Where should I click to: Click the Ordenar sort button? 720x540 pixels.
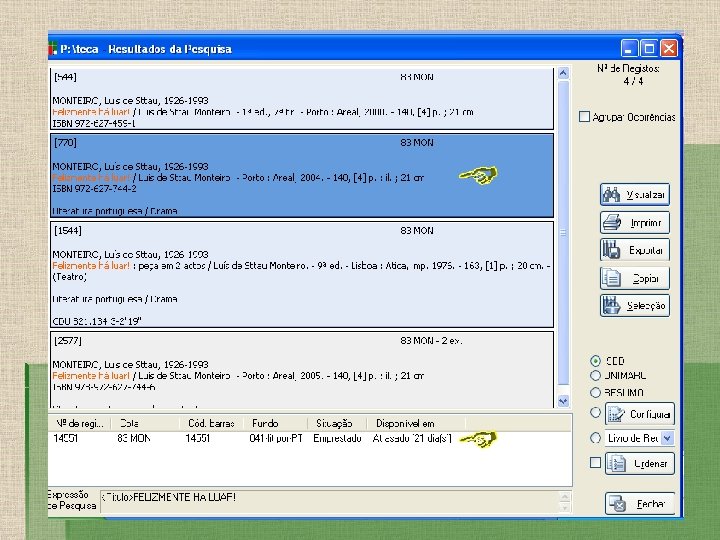point(638,463)
